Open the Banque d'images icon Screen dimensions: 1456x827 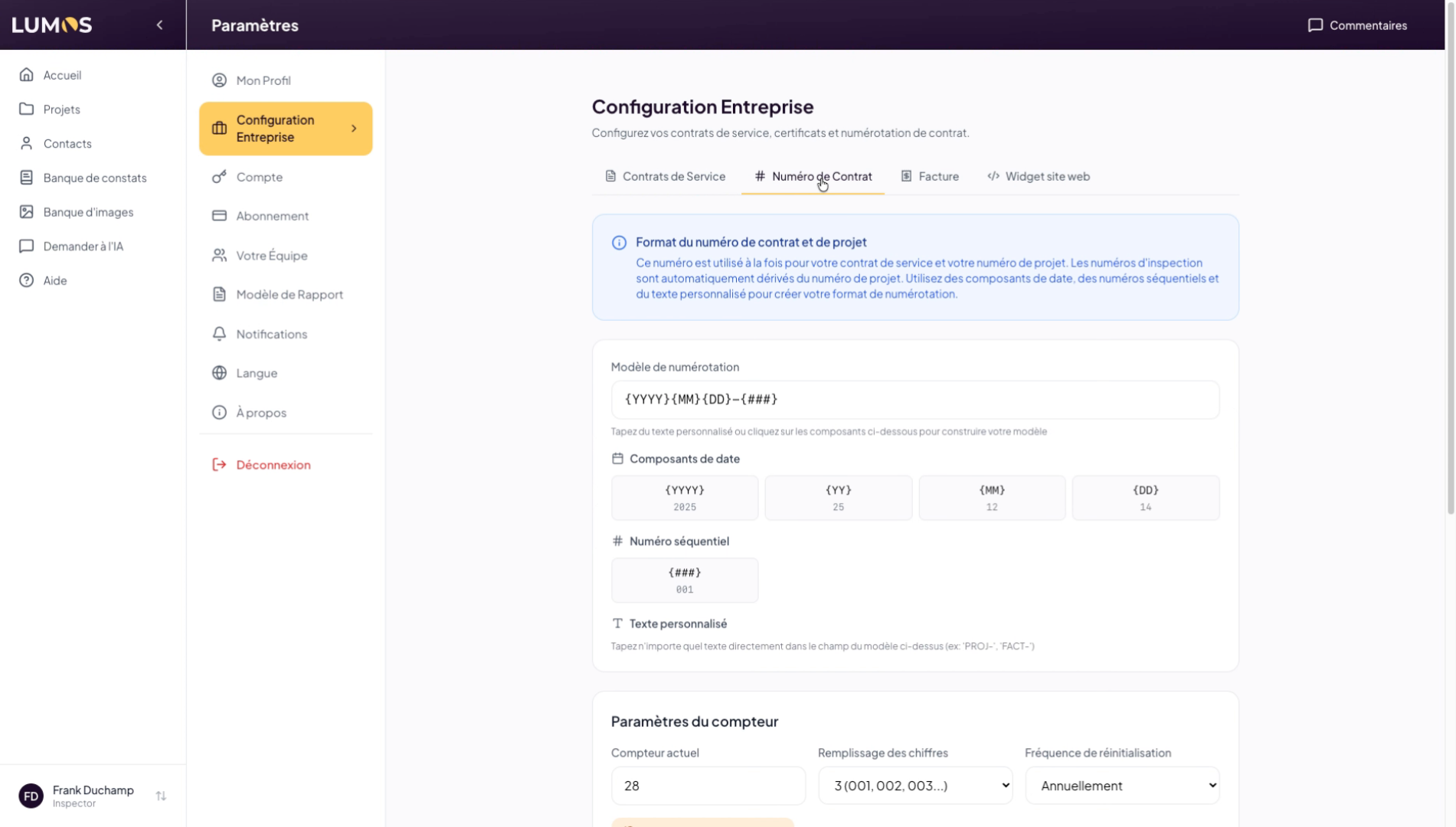27,211
